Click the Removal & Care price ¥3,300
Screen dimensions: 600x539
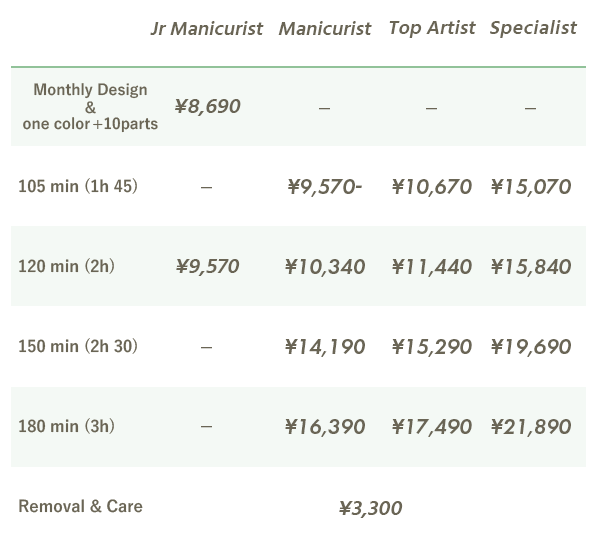(x=370, y=508)
